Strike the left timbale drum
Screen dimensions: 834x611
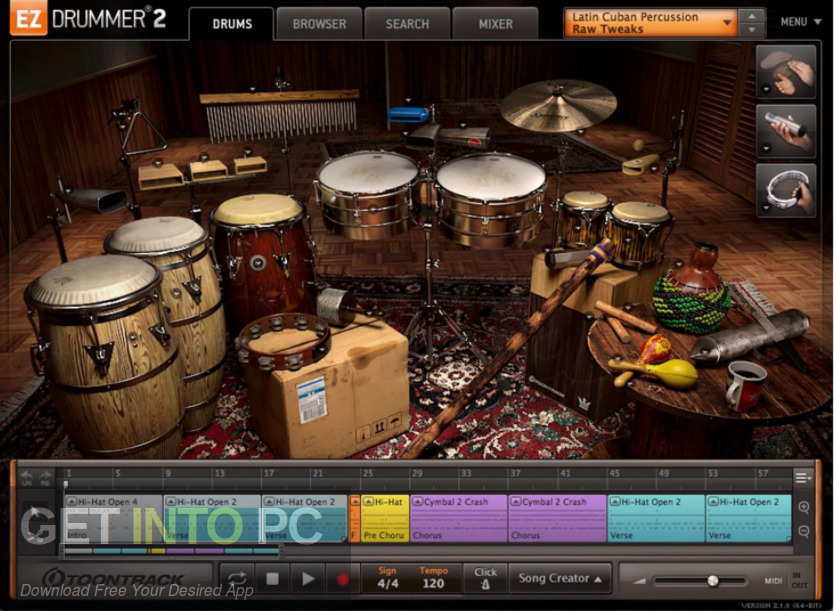[x=368, y=193]
